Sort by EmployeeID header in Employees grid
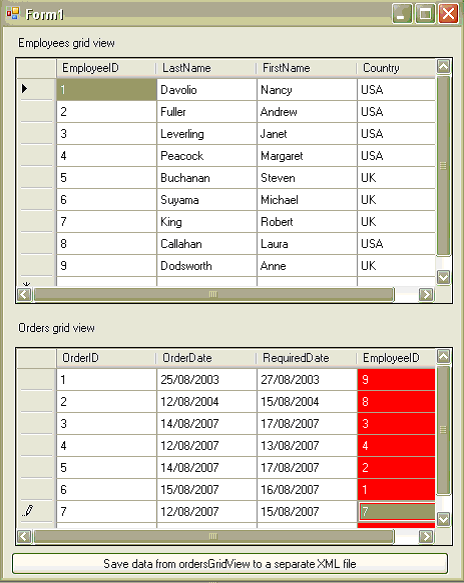This screenshot has height=583, width=464. 106,68
